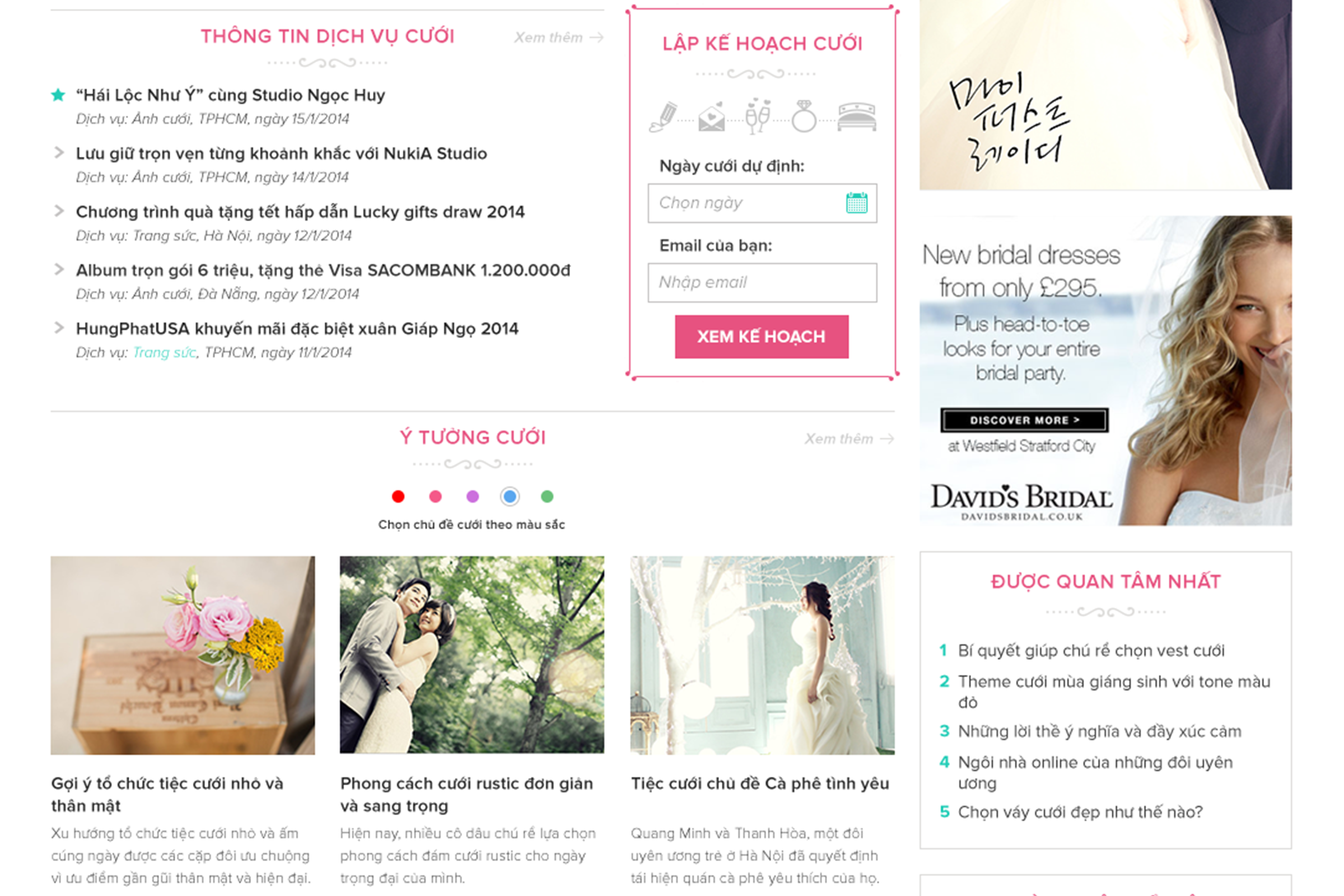Click the Xem Kế Hoạch button

[x=762, y=337]
